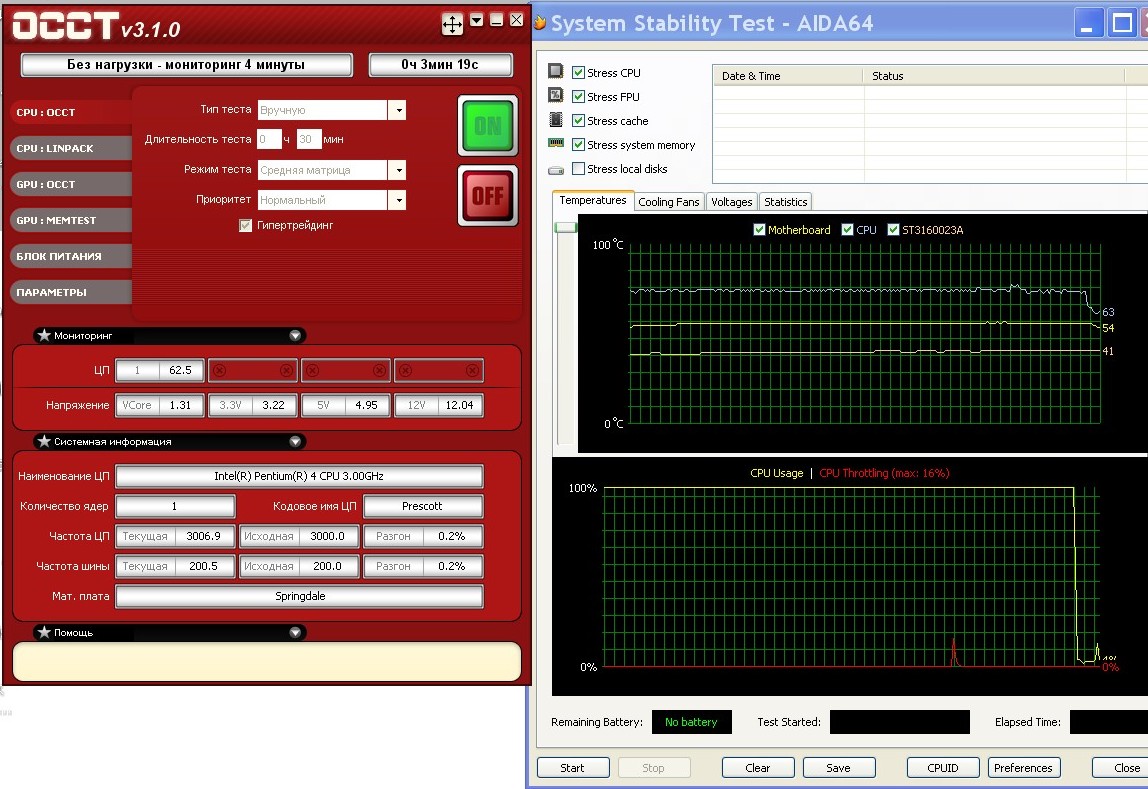Click the CPU chip icon beside Stress CPU
The height and width of the screenshot is (789, 1148).
click(x=556, y=71)
